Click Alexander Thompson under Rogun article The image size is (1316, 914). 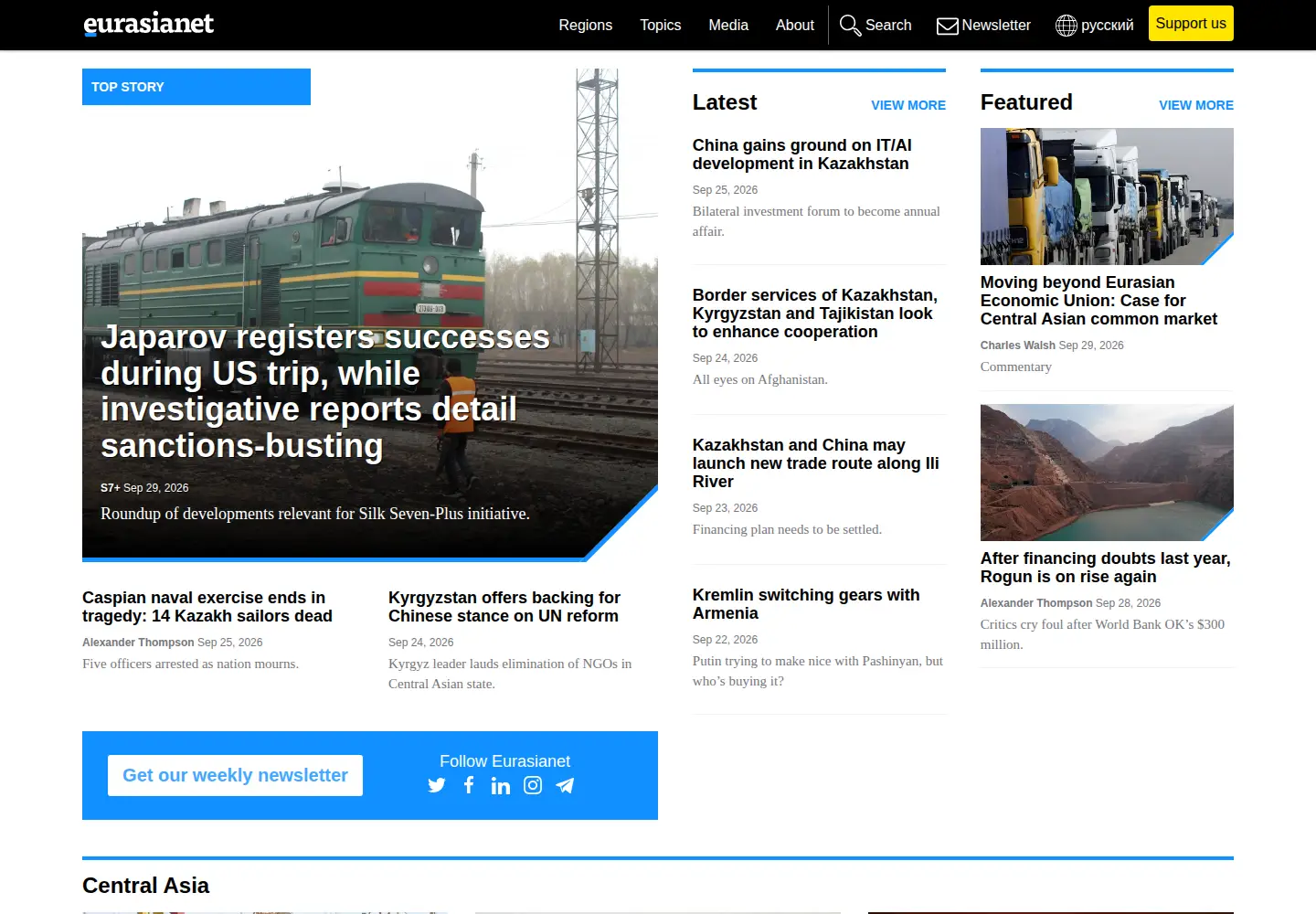[1036, 603]
